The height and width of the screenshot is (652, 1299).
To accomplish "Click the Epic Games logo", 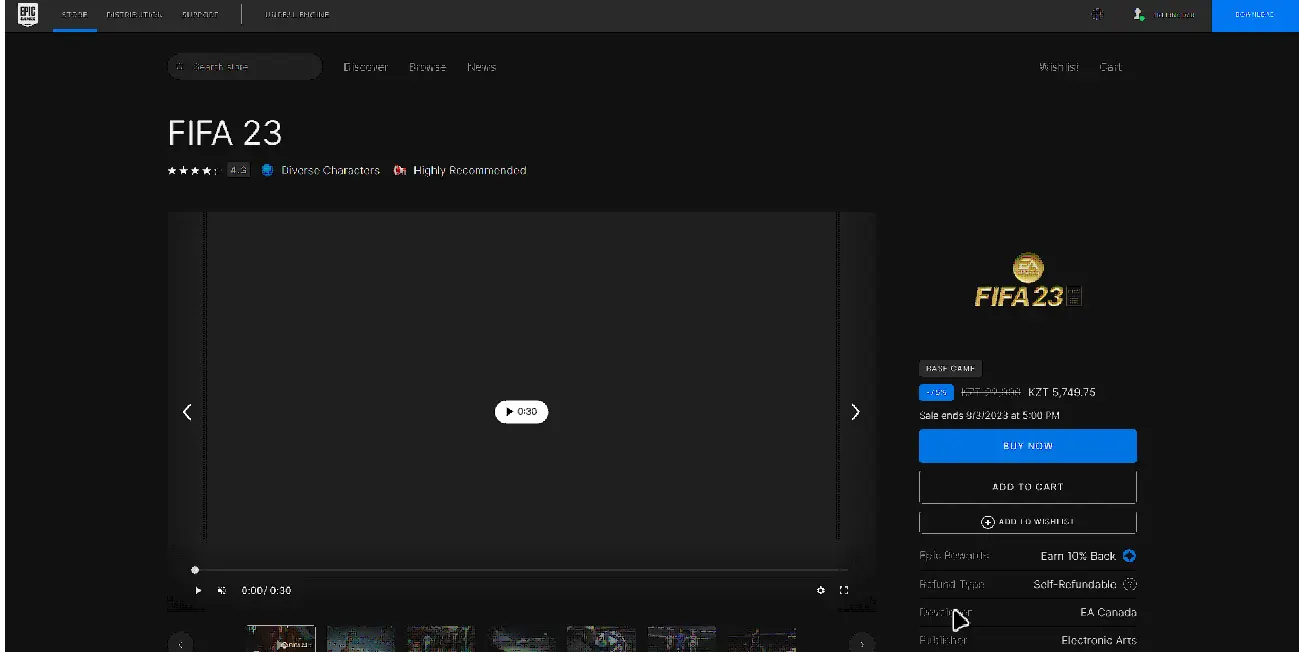I will click(27, 15).
